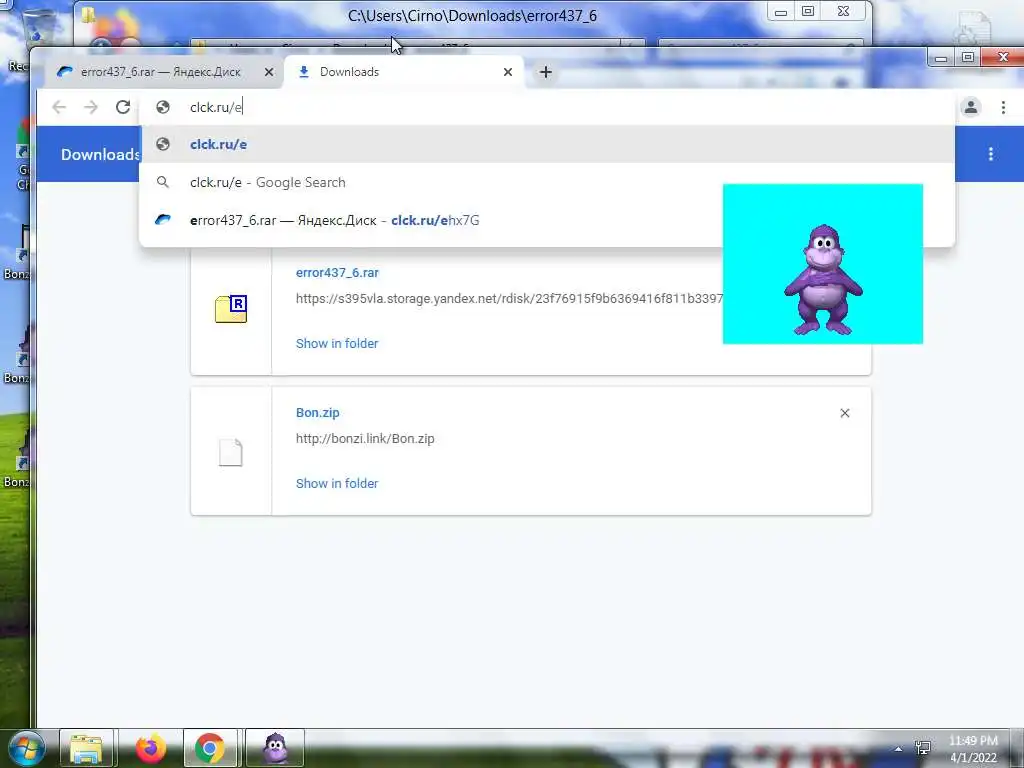This screenshot has width=1024, height=768.
Task: Click the Bon.zip blank file icon
Action: 231,453
